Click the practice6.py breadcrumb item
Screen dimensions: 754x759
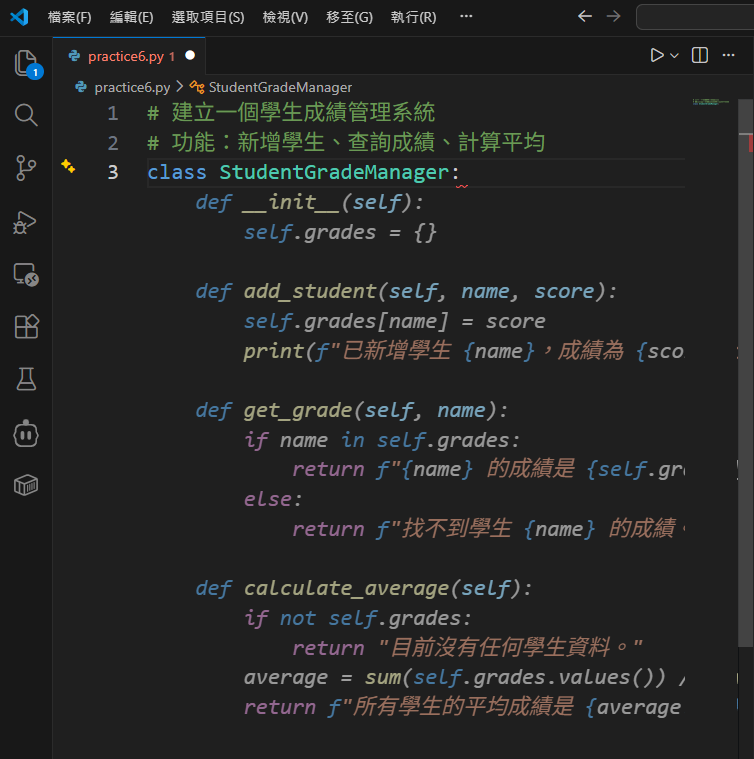pos(131,87)
